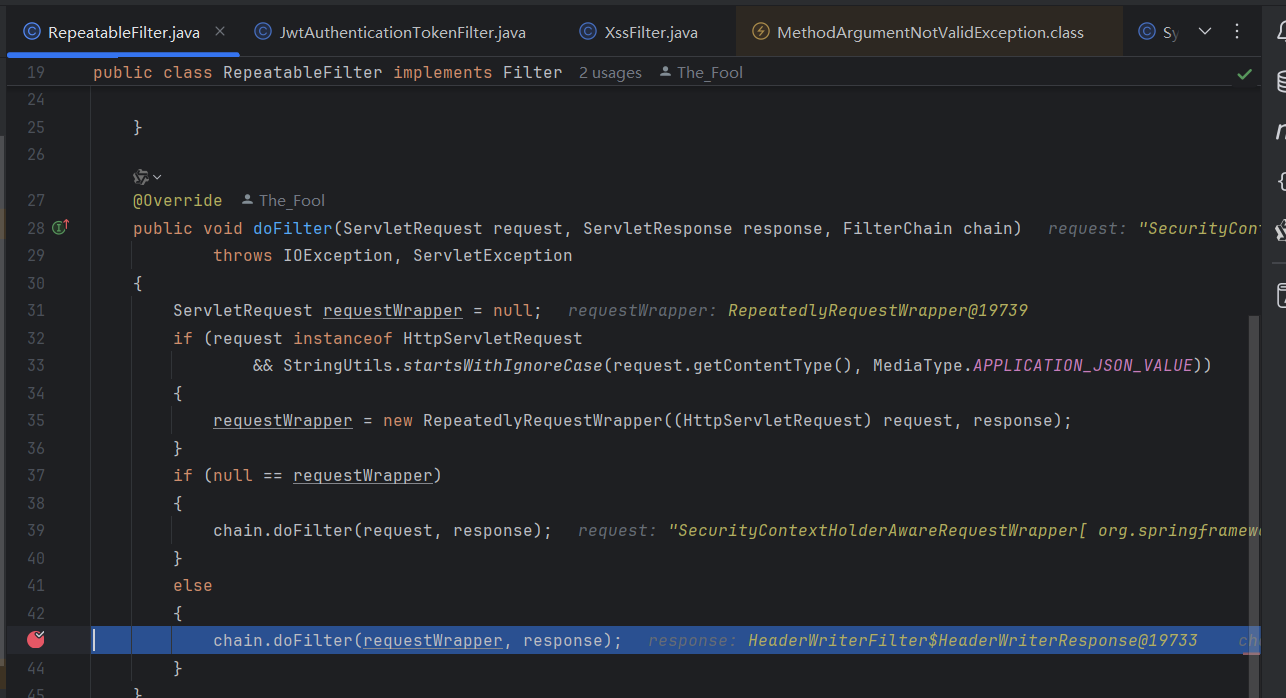1286x698 pixels.
Task: Click lightning icon on MethodArgumentNotValidException tab
Action: click(761, 32)
